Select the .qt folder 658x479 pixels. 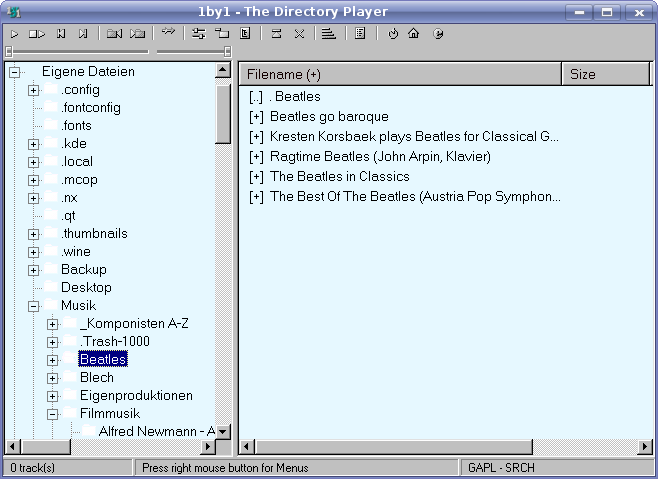point(68,216)
